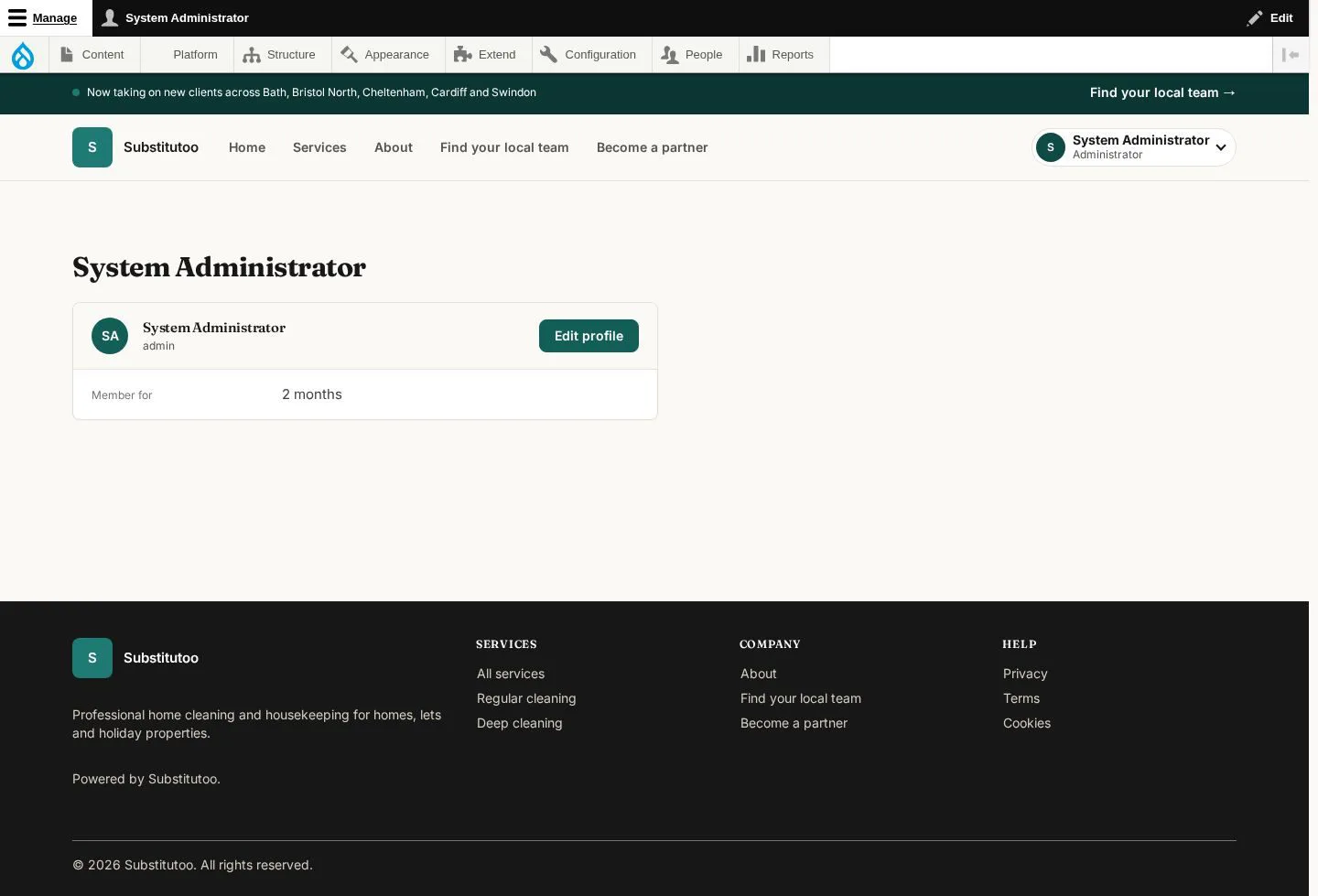Open Become a partner in header nav
The image size is (1318, 896).
653,147
